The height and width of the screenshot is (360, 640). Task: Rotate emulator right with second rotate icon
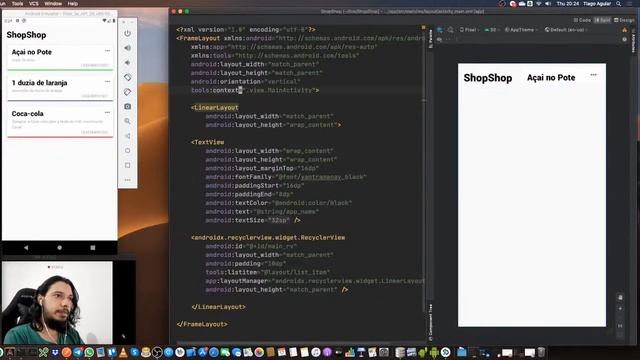(x=127, y=92)
